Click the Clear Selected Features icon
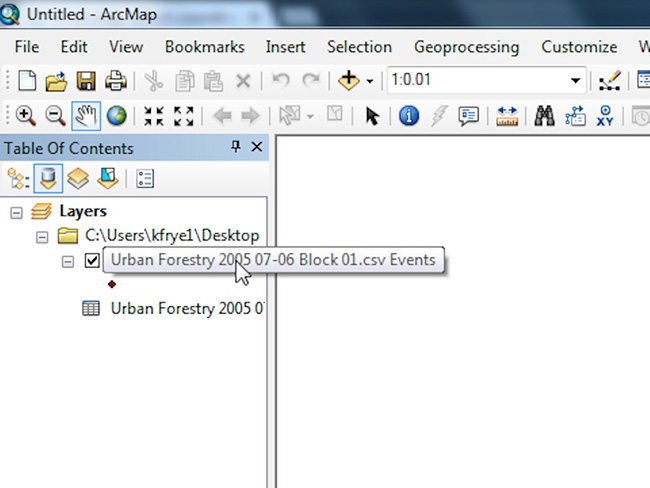 point(335,114)
